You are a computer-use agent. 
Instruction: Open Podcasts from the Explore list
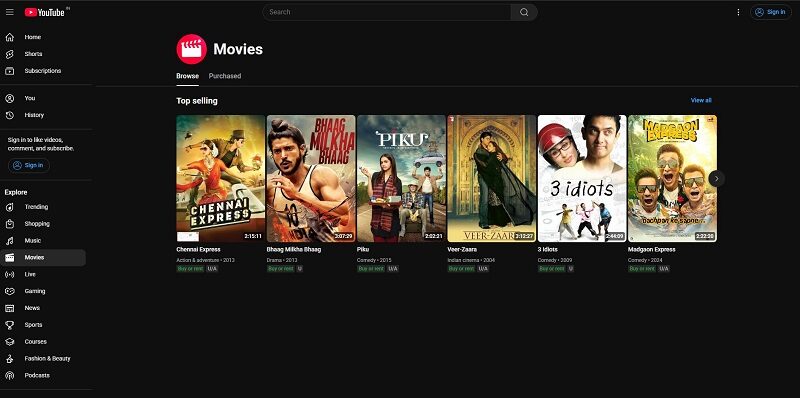point(43,376)
